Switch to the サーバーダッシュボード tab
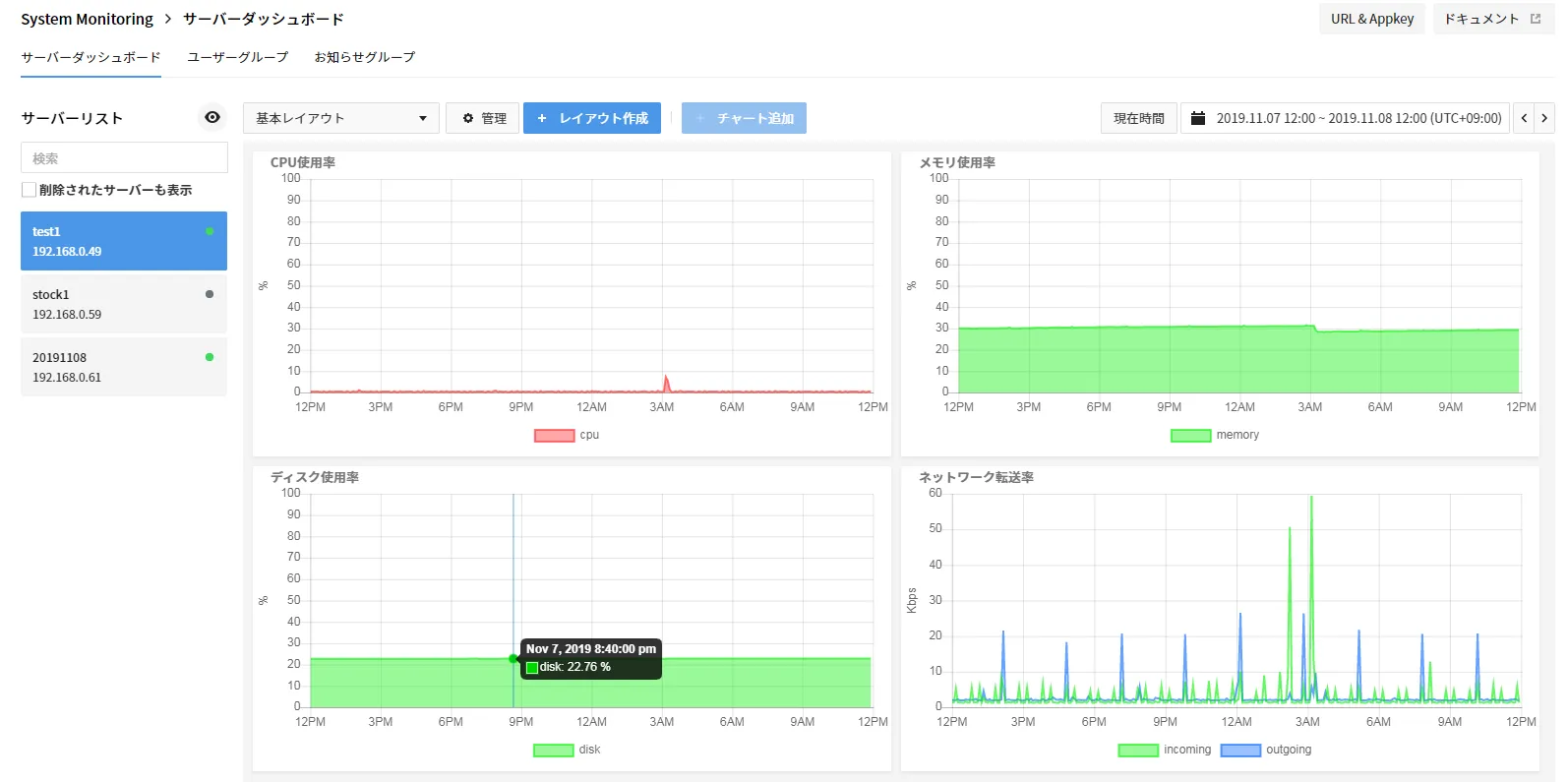This screenshot has height=782, width=1568. click(x=90, y=57)
